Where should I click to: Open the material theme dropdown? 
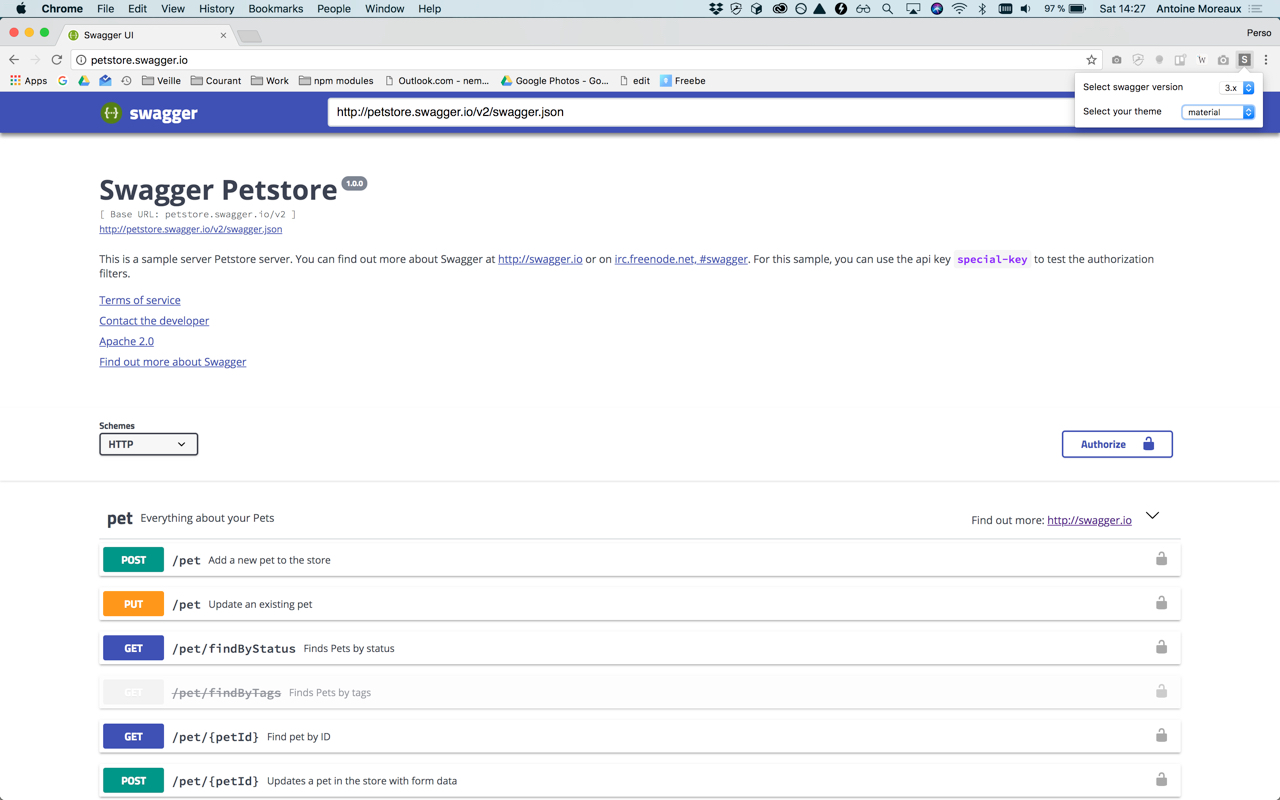tap(1218, 112)
